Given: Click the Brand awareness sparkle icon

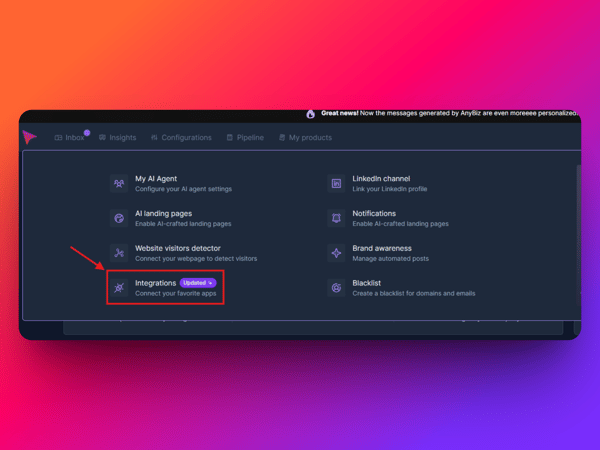Looking at the screenshot, I should pyautogui.click(x=337, y=253).
